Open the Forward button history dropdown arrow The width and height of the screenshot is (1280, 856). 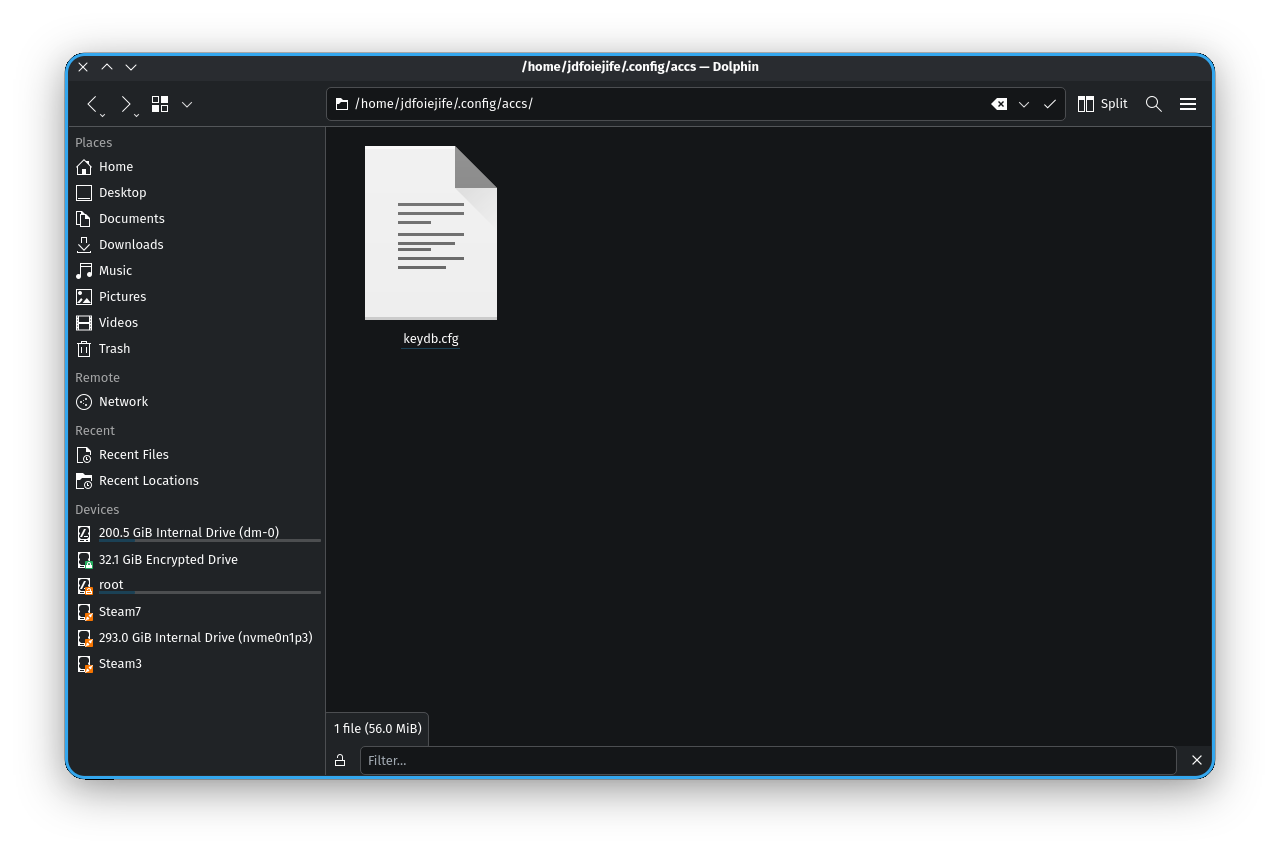point(137,116)
